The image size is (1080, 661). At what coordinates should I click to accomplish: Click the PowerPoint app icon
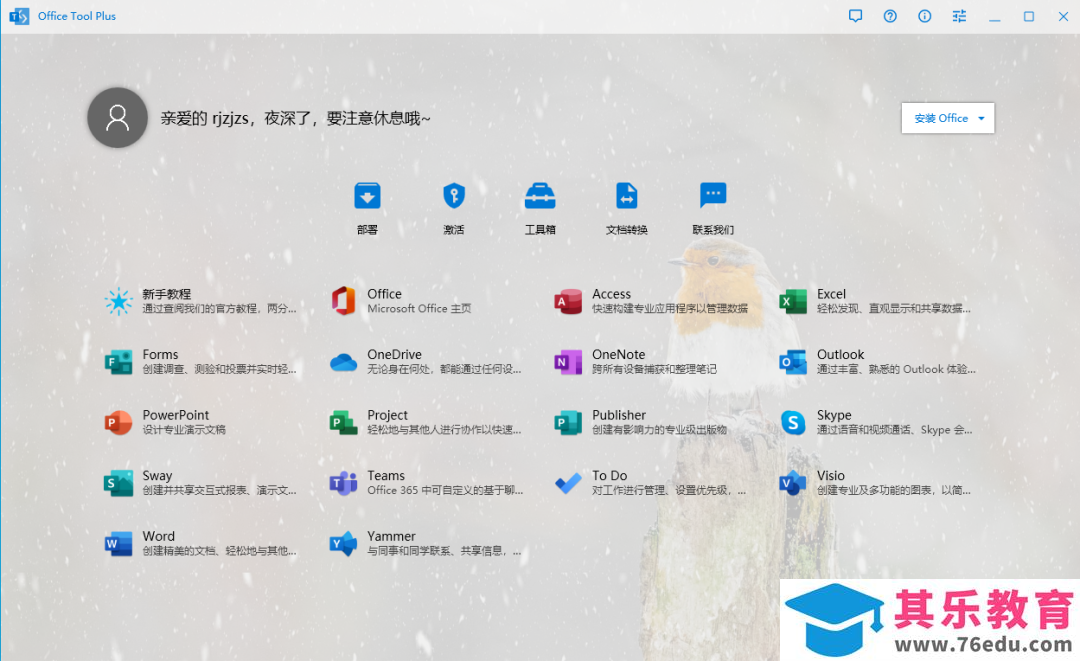tap(118, 422)
